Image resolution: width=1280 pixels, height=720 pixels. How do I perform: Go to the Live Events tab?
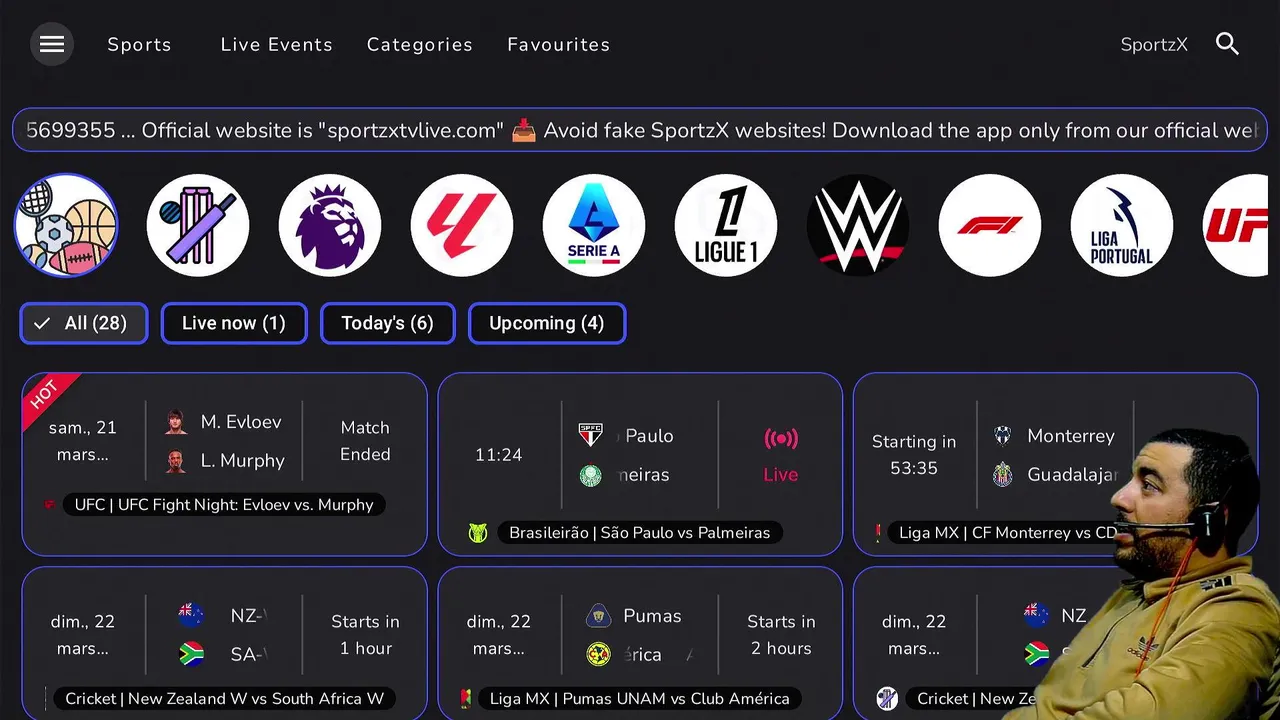(277, 45)
